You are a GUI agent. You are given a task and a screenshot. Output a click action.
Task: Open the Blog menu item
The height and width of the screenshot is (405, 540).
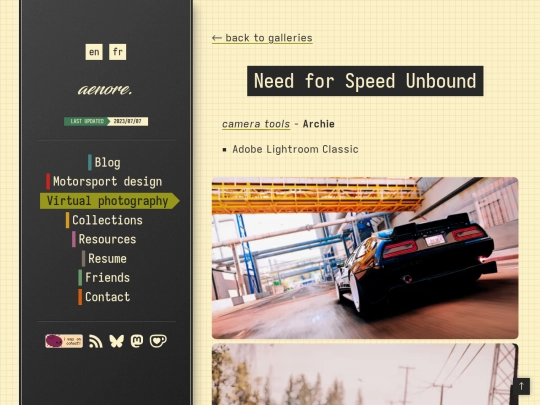tap(104, 163)
